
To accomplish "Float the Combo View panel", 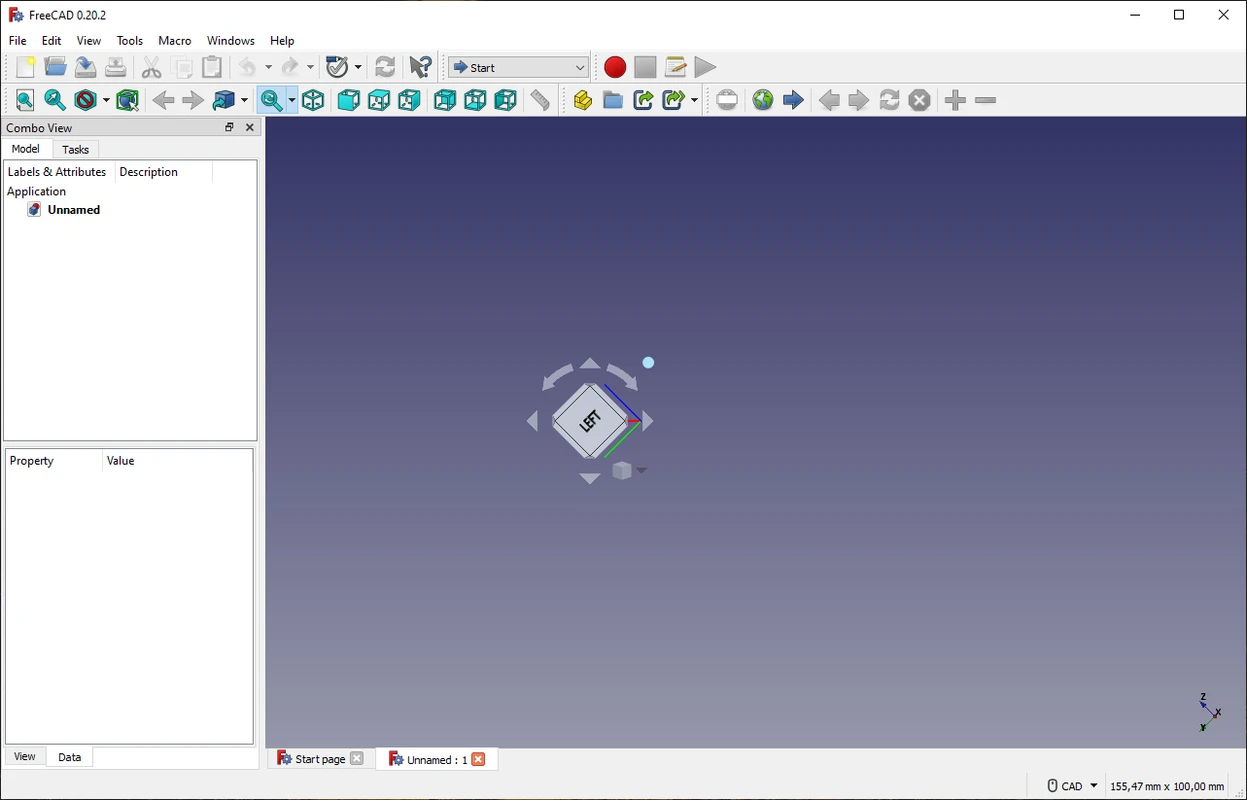I will click(229, 127).
